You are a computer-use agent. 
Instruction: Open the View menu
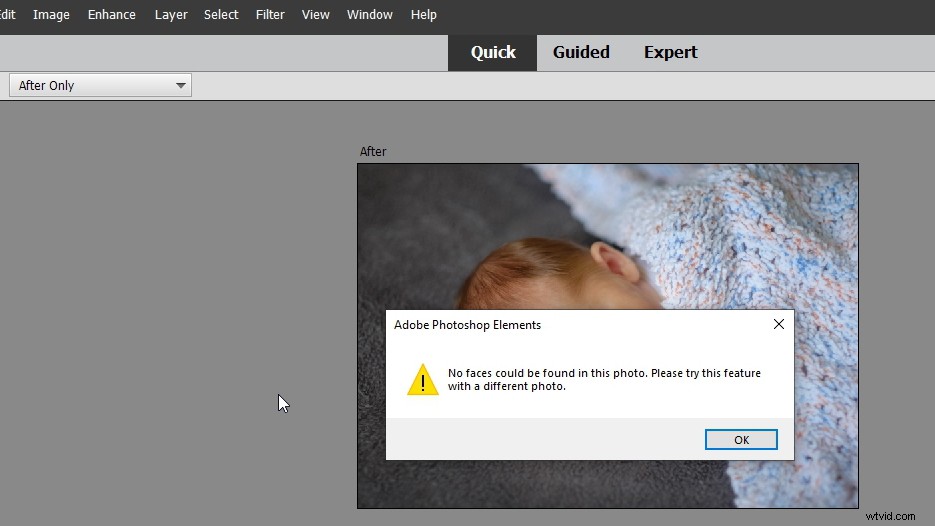(x=315, y=14)
